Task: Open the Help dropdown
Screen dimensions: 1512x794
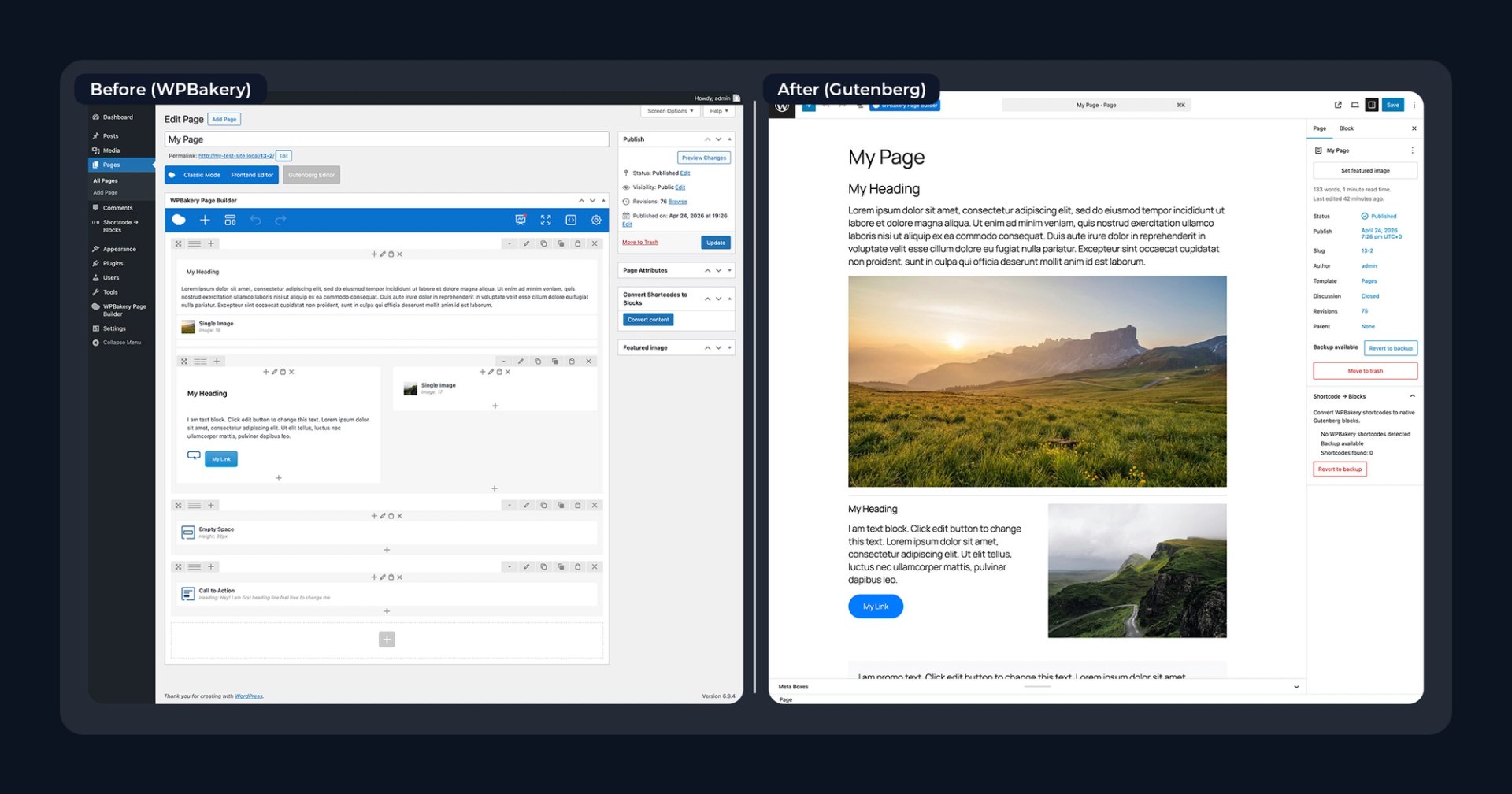Action: pos(719,111)
